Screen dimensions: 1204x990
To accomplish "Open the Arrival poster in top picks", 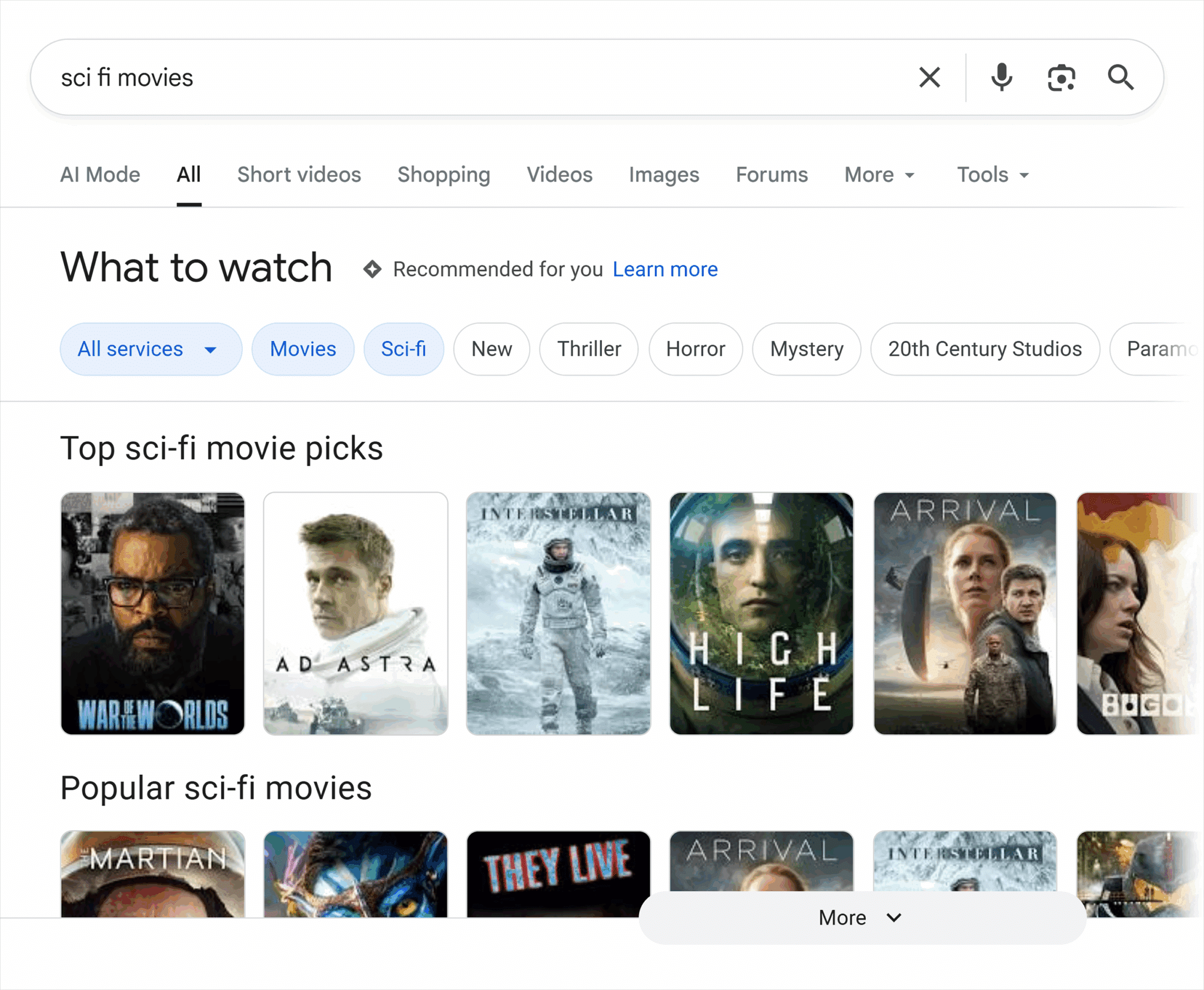I will [x=965, y=614].
